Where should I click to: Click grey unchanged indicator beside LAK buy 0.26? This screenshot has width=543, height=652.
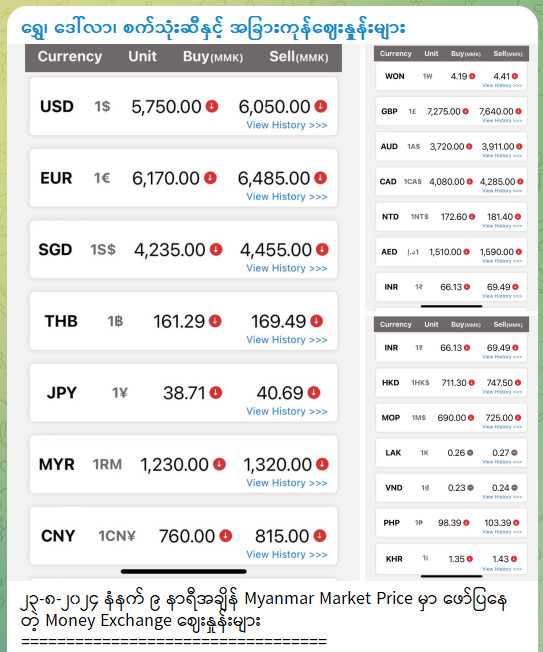coord(470,453)
